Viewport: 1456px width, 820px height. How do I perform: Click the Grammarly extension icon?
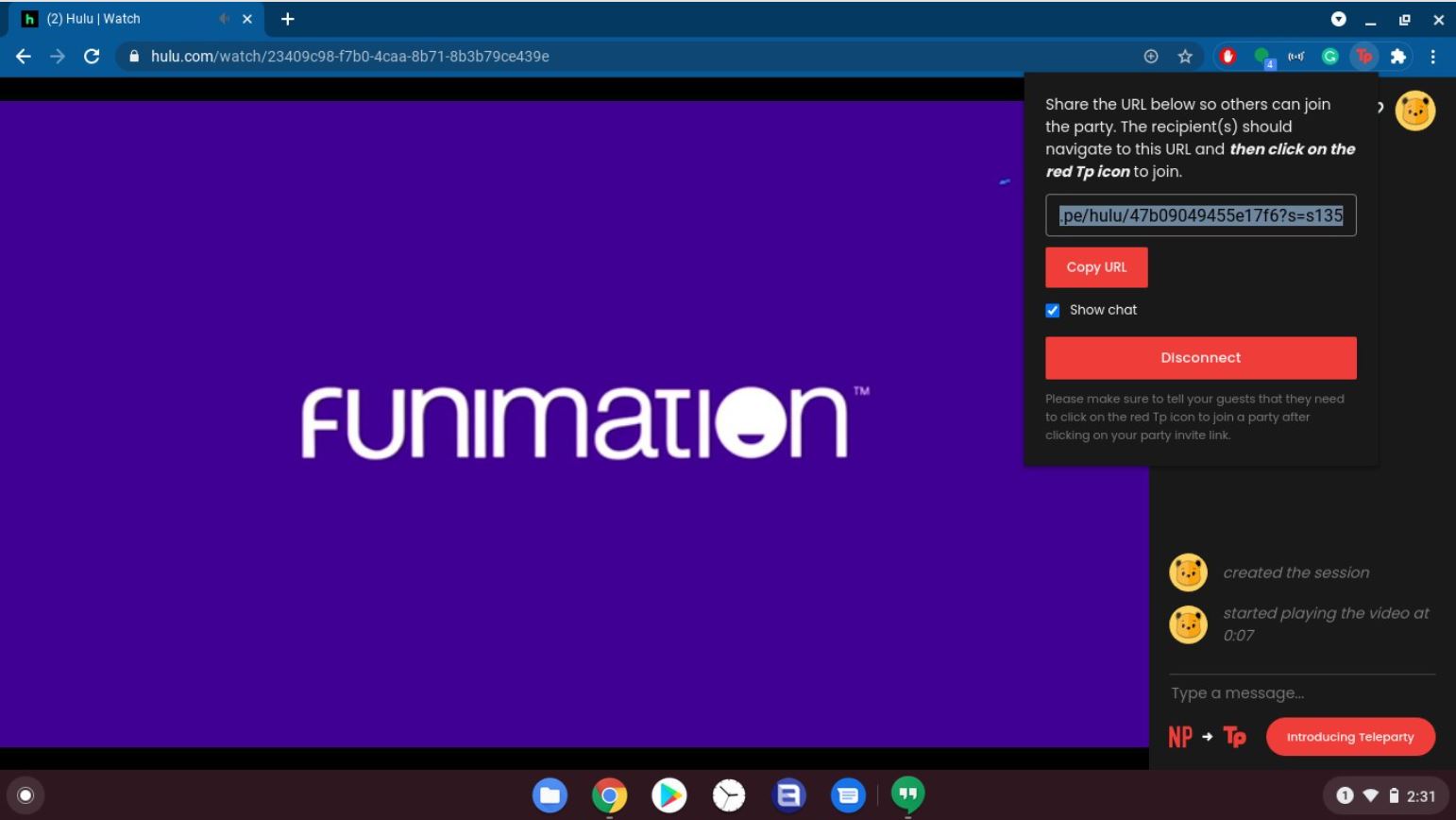(x=1329, y=57)
